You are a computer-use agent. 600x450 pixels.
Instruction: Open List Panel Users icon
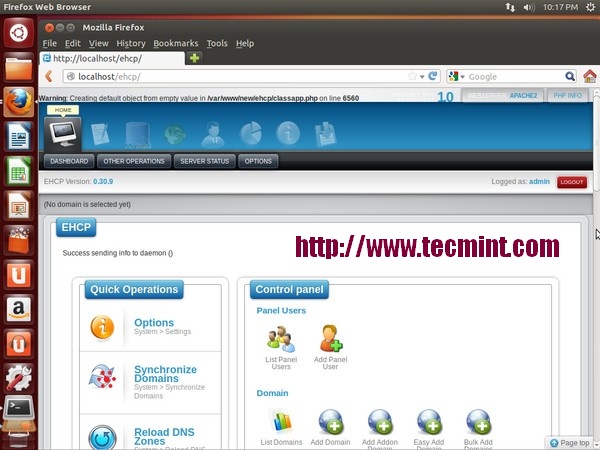(281, 339)
